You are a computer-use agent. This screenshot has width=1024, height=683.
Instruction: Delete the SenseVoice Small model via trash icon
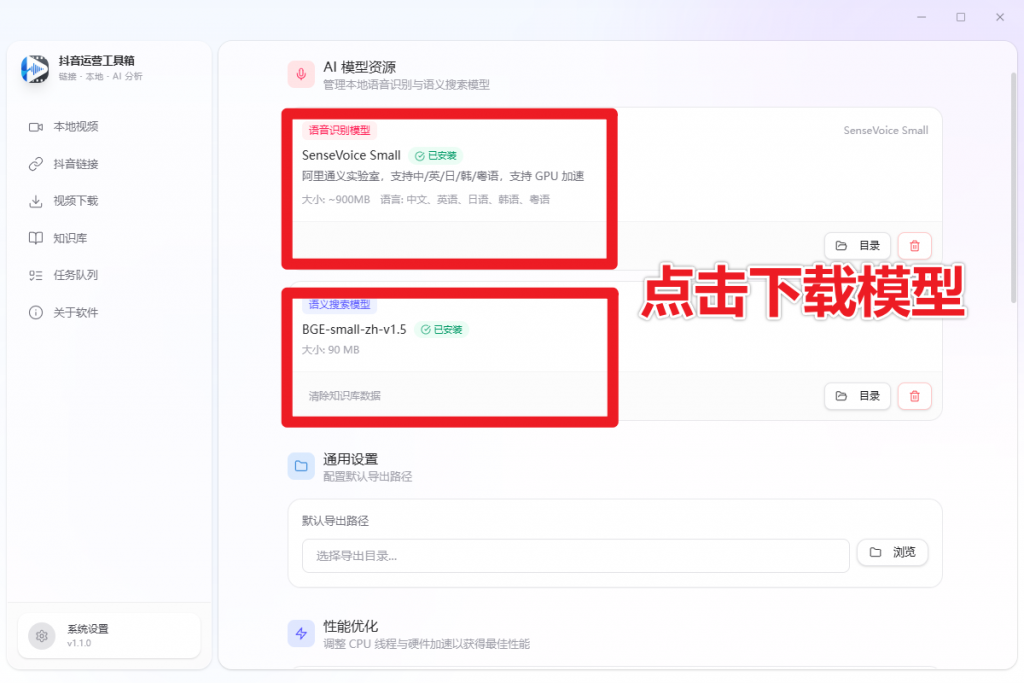[x=914, y=246]
